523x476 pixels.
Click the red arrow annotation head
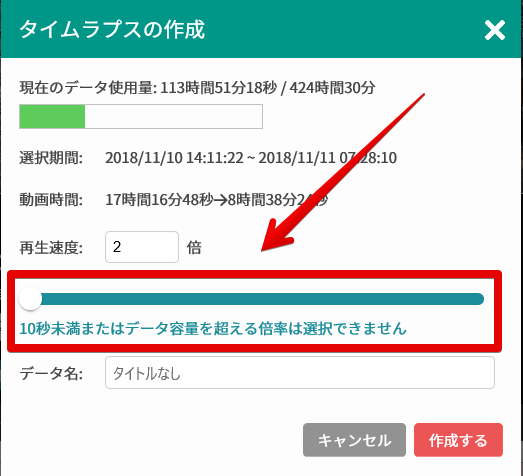[x=275, y=237]
